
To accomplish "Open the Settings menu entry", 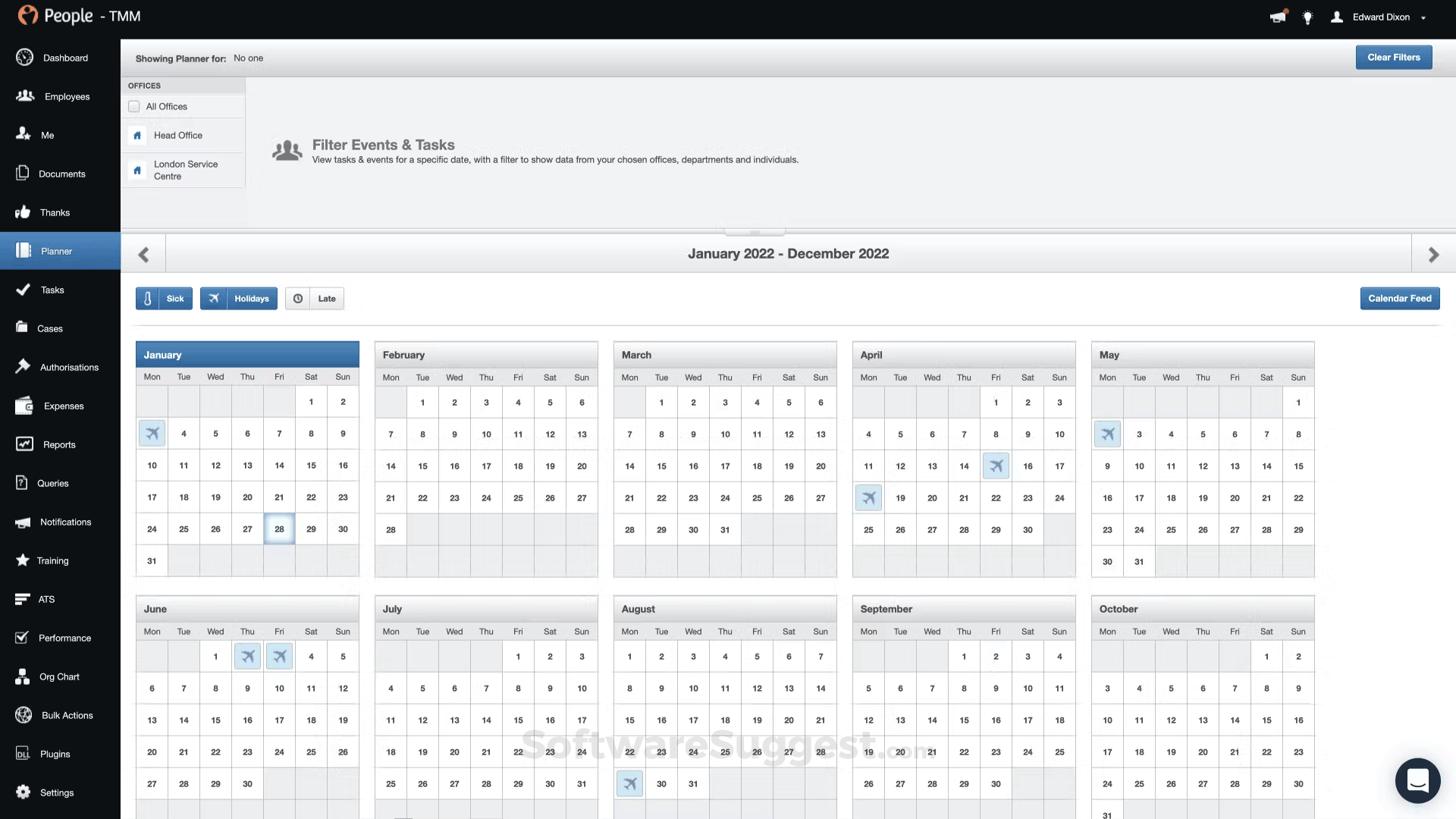I will tap(57, 792).
